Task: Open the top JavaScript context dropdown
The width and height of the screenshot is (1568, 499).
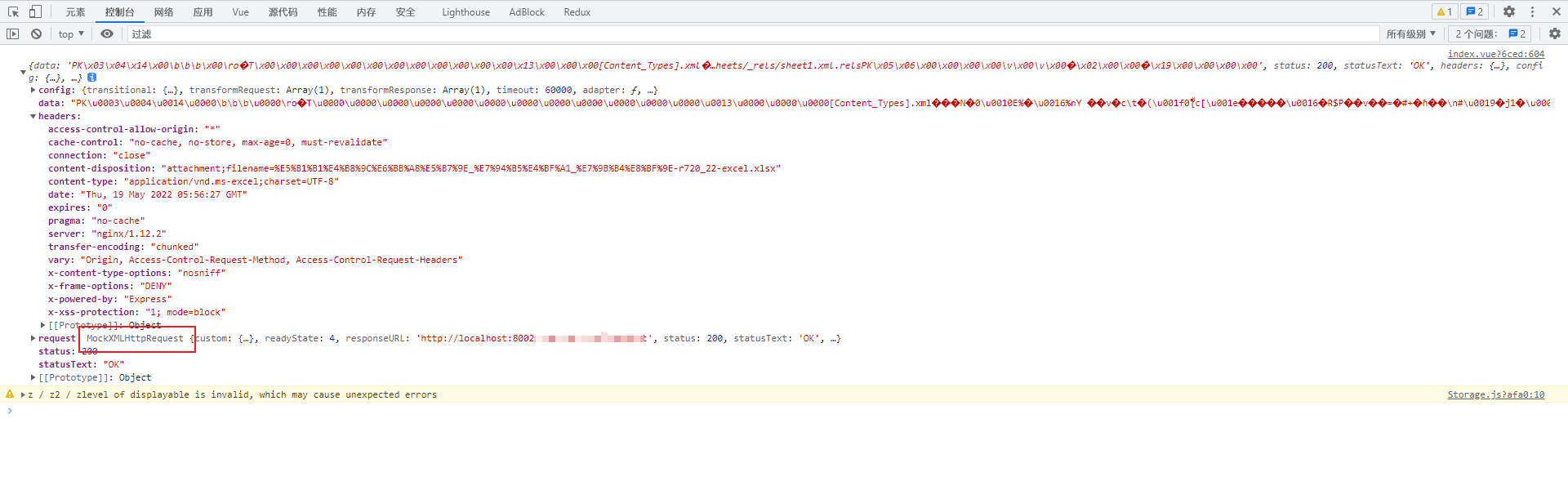Action: (x=71, y=33)
